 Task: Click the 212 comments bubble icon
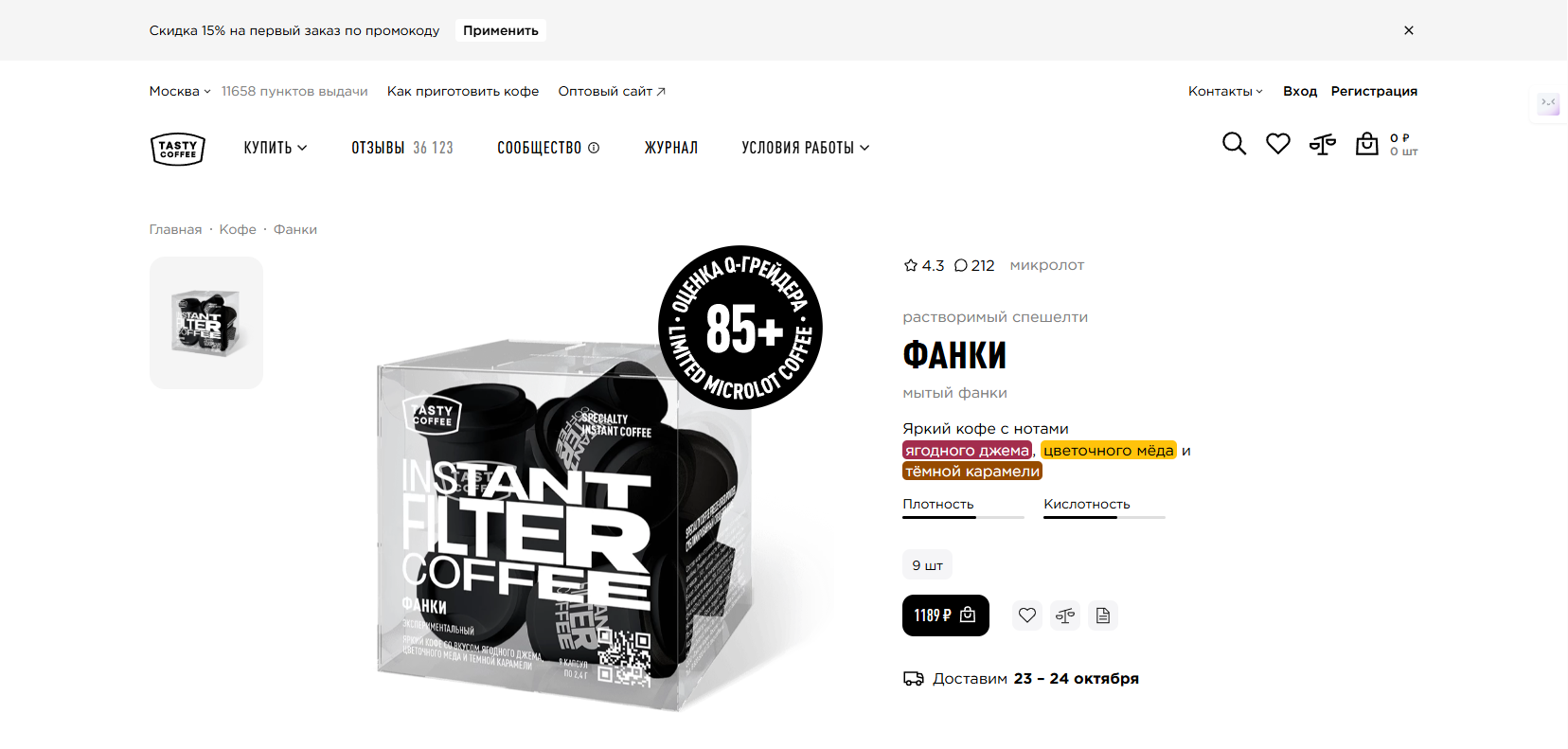coord(960,265)
